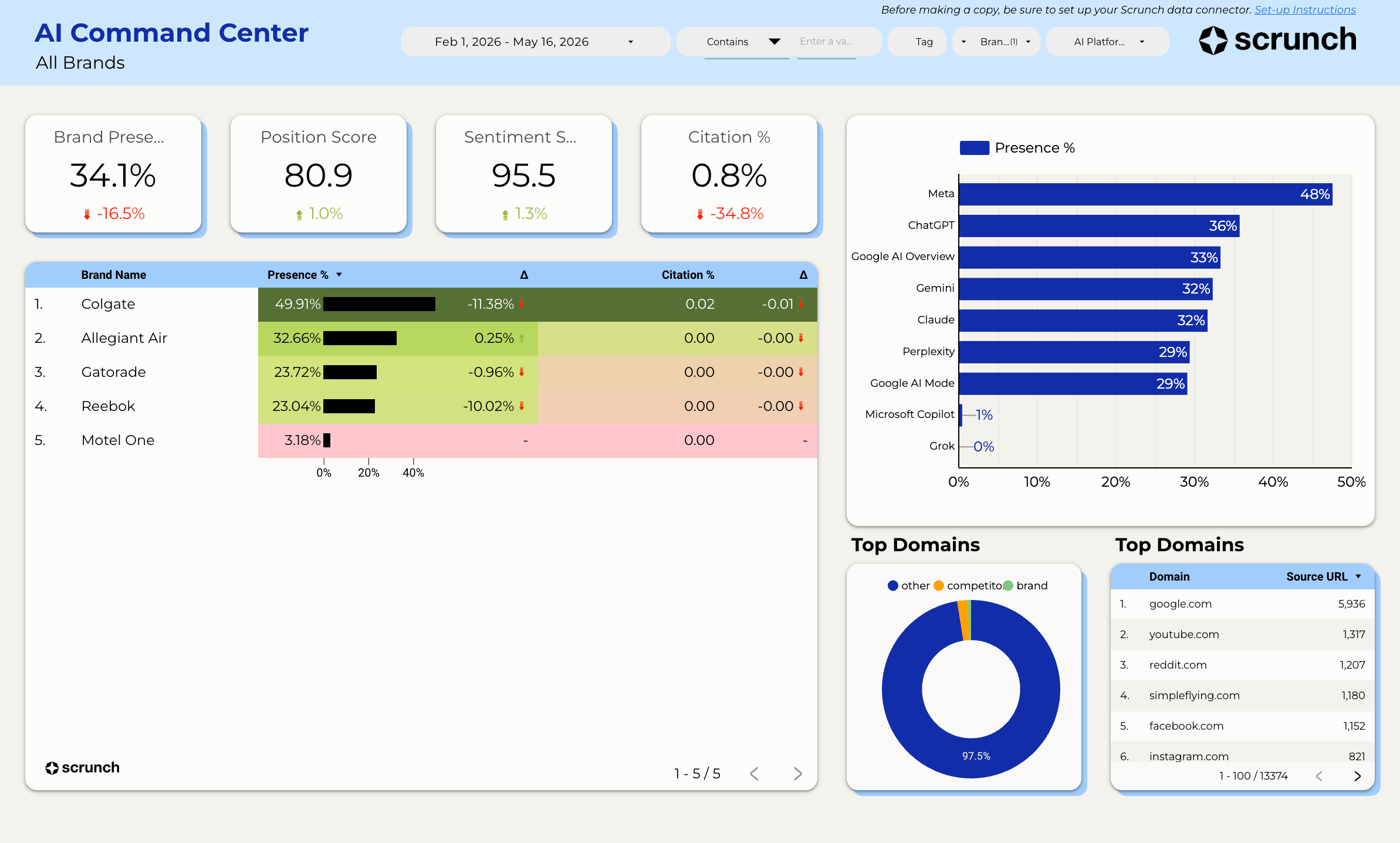Toggle the 'competitor' legend dot in donut chart

[939, 585]
